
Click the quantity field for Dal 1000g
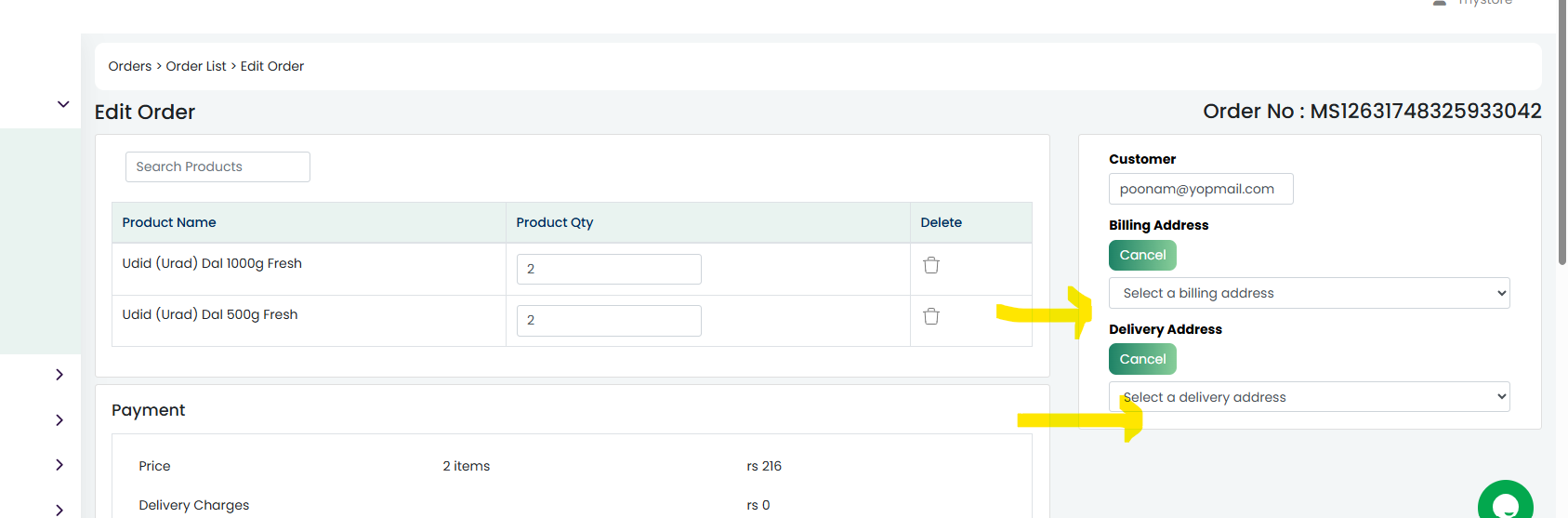(609, 269)
